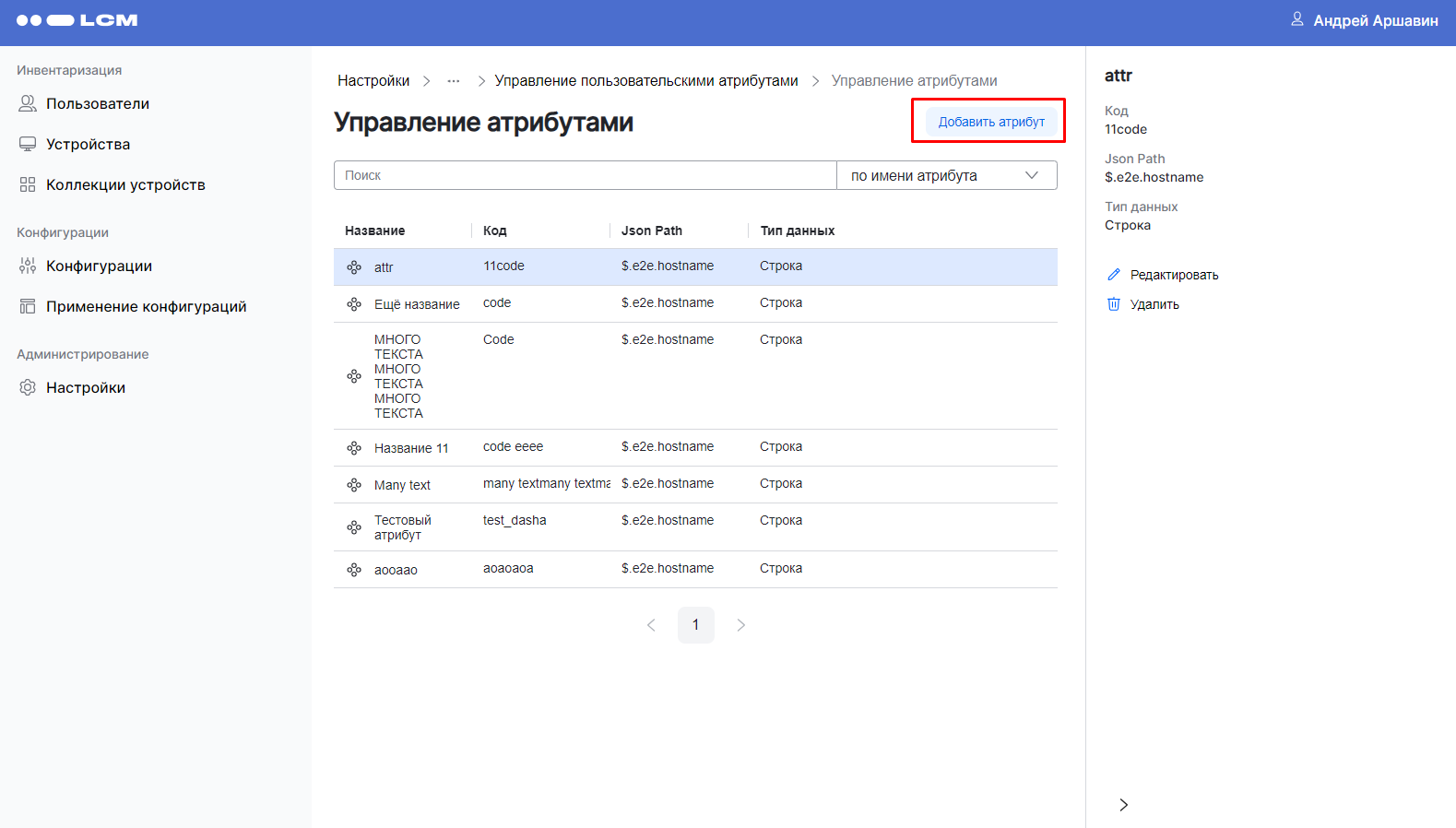1456x828 pixels.
Task: Click the Коллекции устройств grid icon
Action: (28, 184)
